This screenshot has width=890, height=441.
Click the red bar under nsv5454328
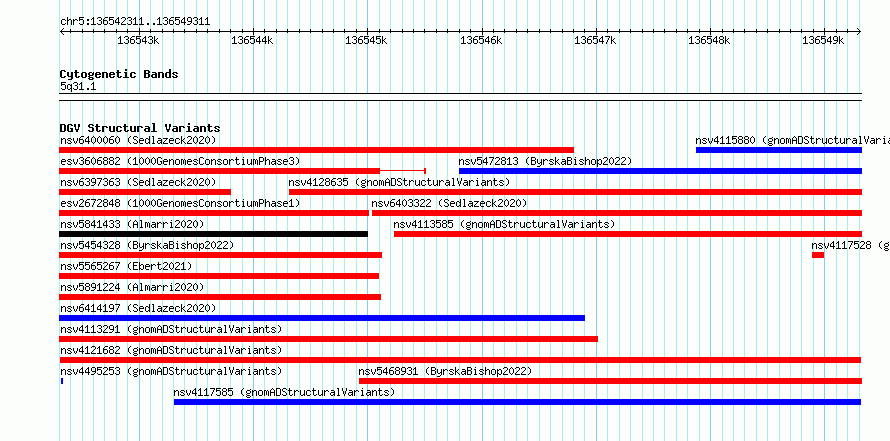[x=221, y=255]
